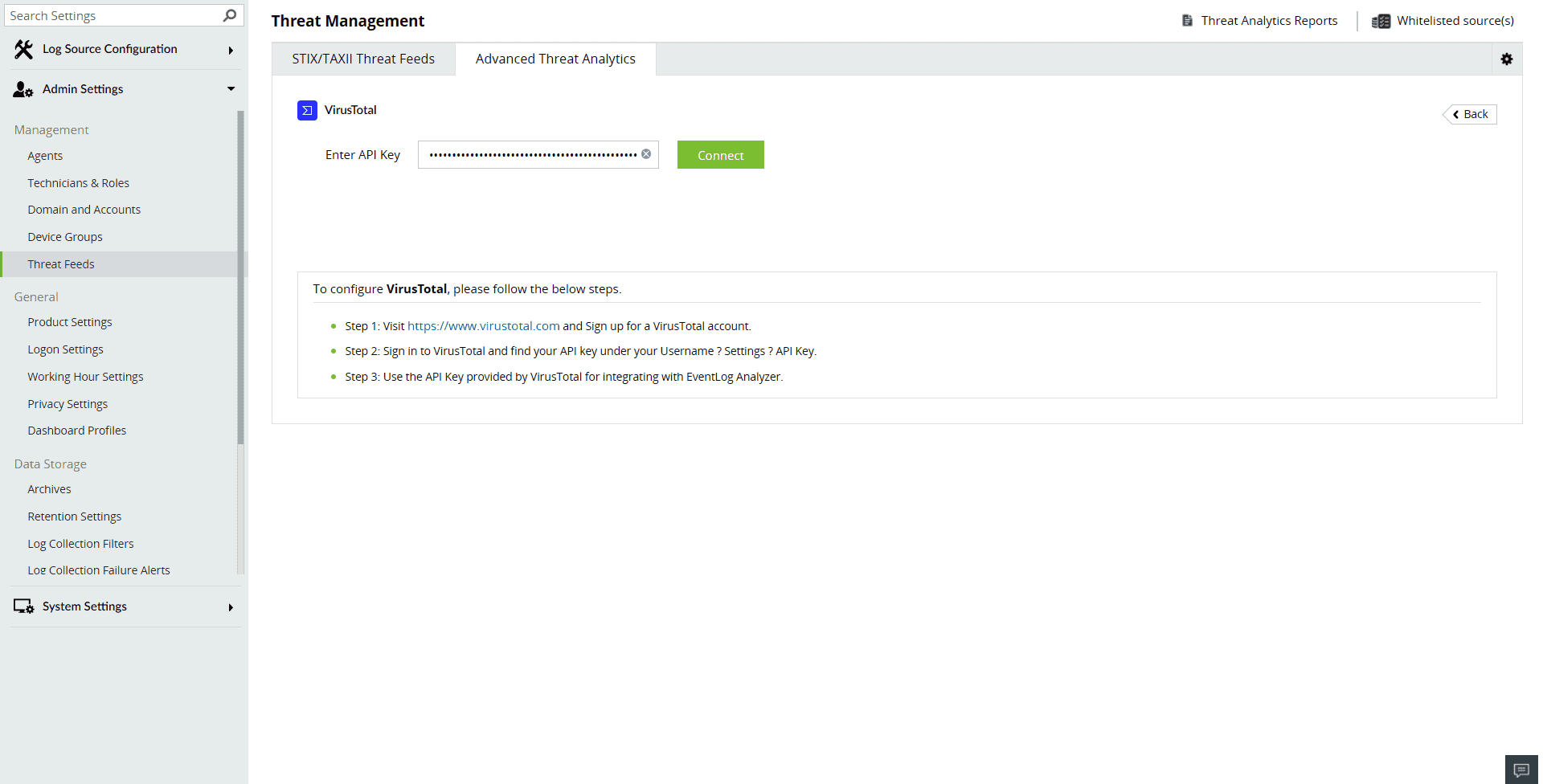Open Logon Settings
The width and height of the screenshot is (1543, 784).
coord(66,349)
